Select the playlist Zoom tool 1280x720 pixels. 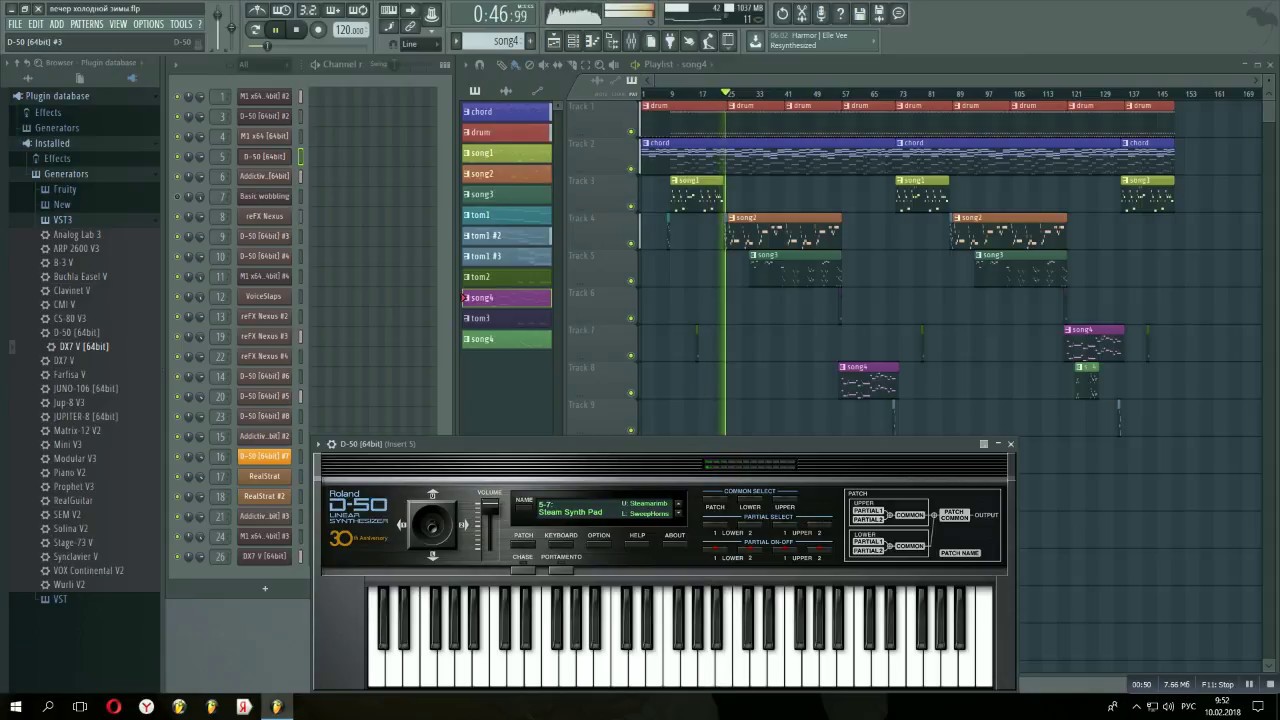point(600,64)
